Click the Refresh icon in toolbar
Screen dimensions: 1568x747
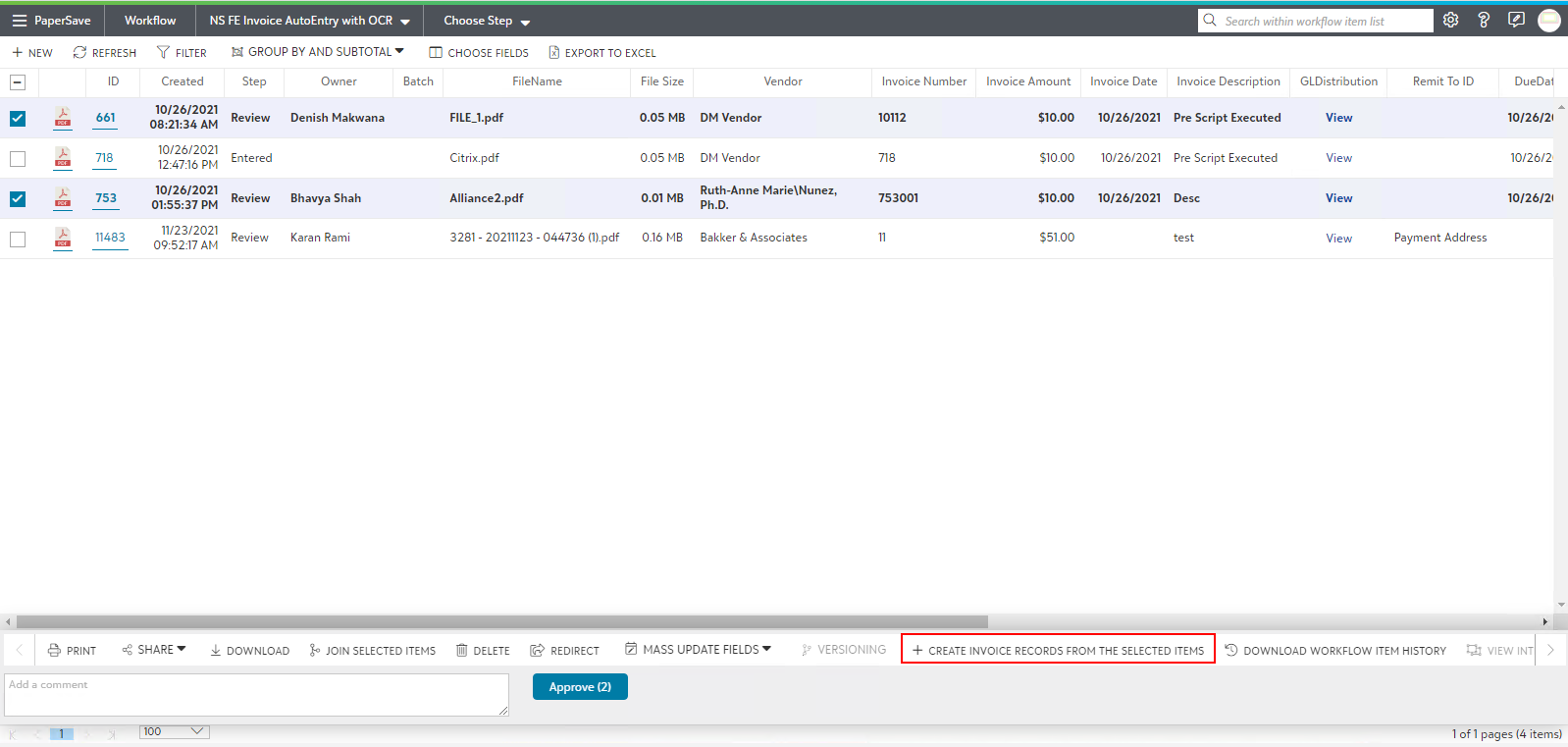(80, 53)
